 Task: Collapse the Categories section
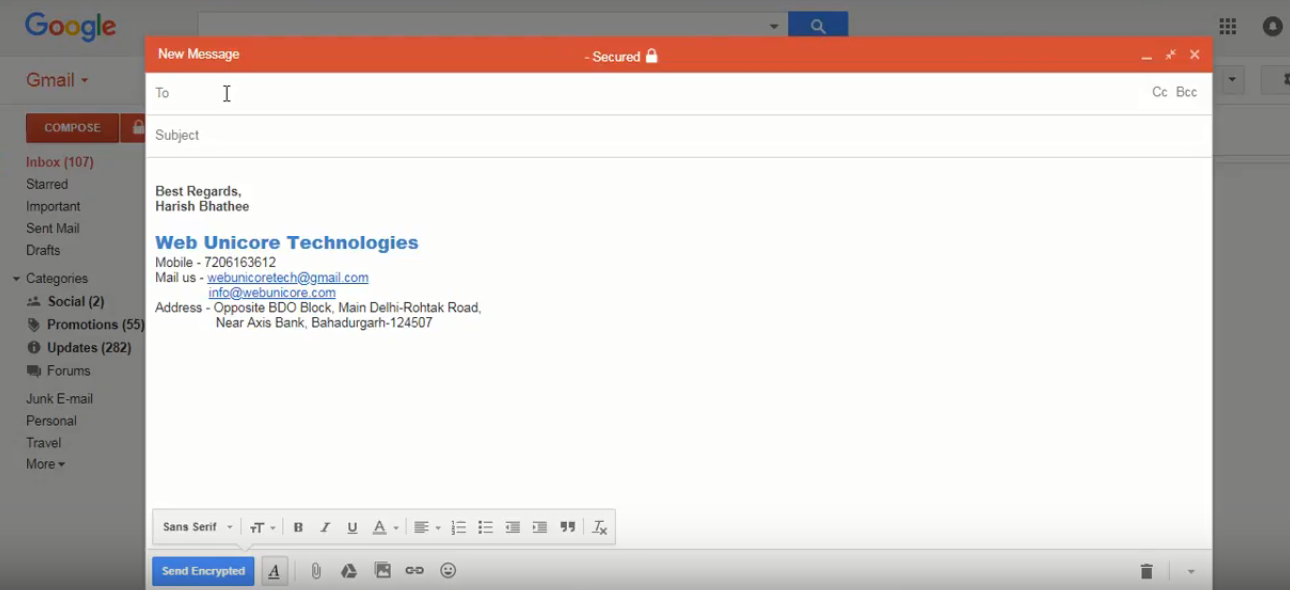pyautogui.click(x=16, y=279)
